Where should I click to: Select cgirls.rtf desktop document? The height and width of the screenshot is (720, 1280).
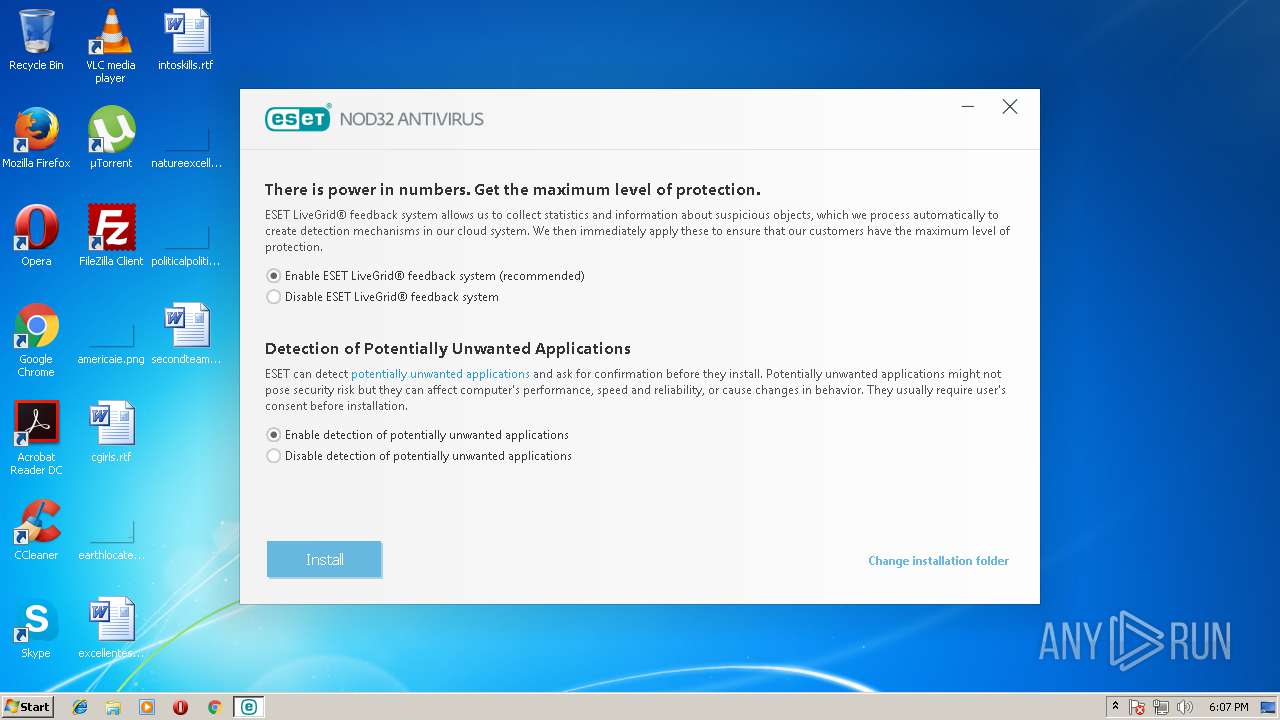(x=110, y=432)
